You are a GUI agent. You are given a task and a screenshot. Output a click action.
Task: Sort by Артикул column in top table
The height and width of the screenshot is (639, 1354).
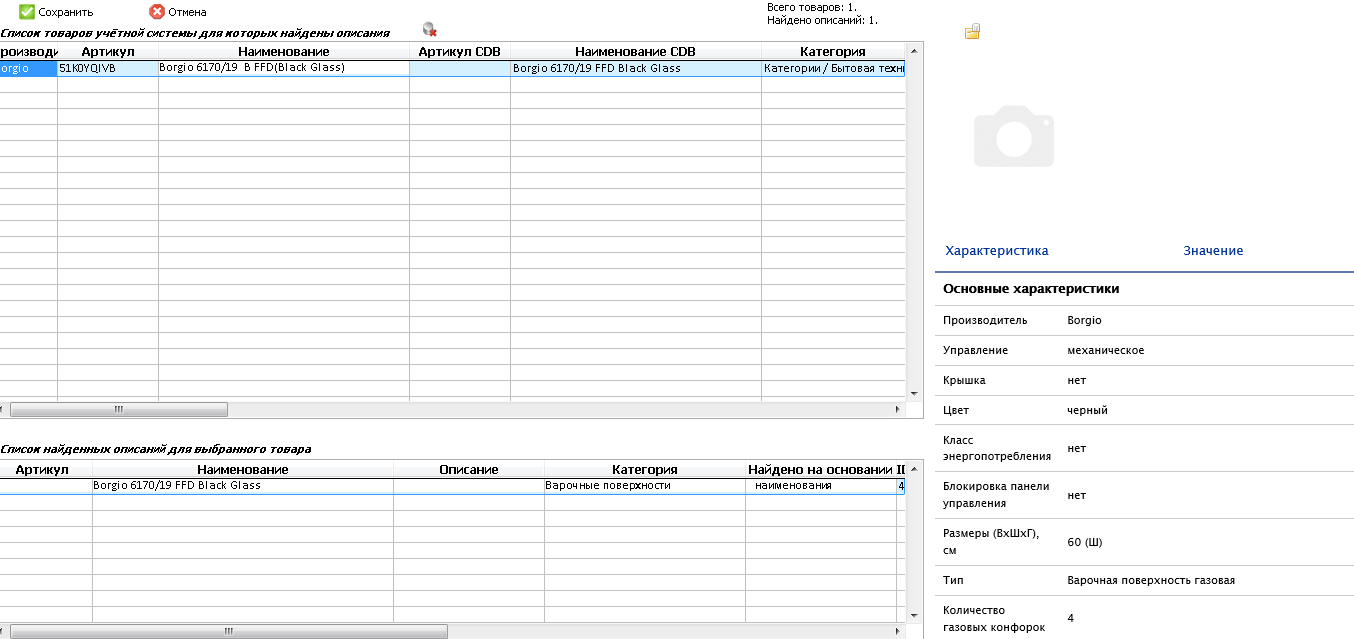tap(108, 52)
